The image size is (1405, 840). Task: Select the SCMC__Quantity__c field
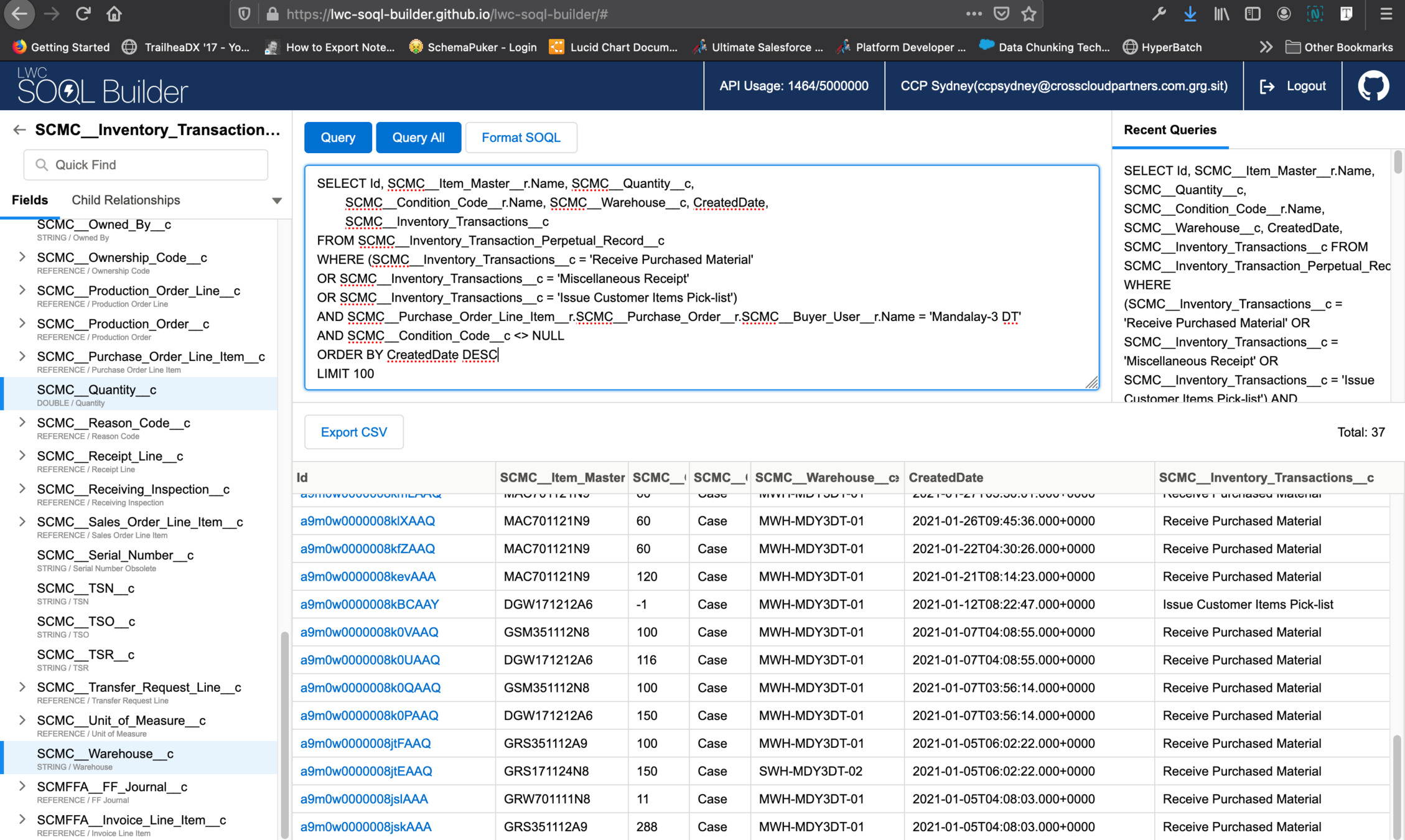[96, 390]
